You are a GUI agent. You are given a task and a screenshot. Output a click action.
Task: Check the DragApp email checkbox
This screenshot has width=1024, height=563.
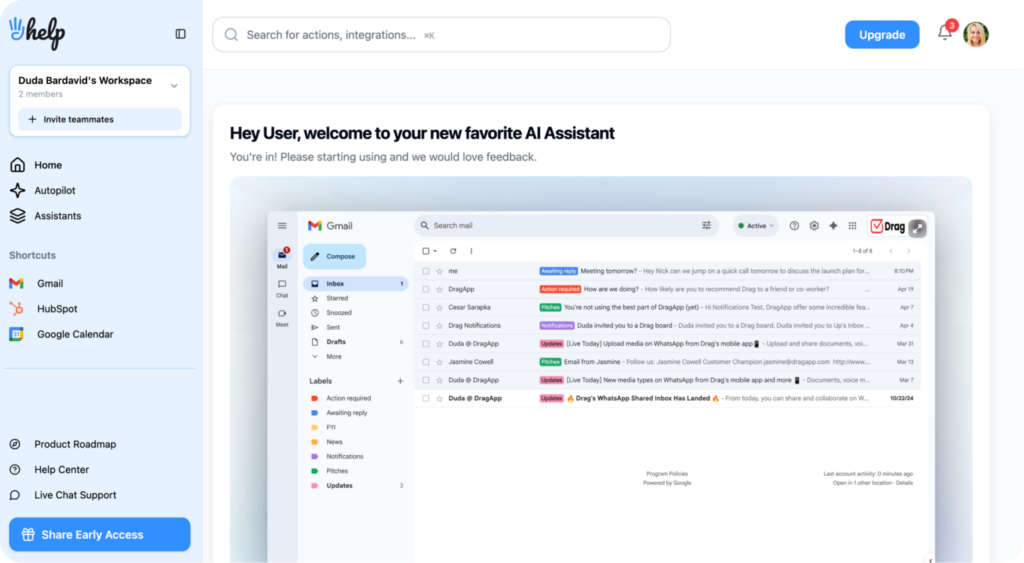426,289
